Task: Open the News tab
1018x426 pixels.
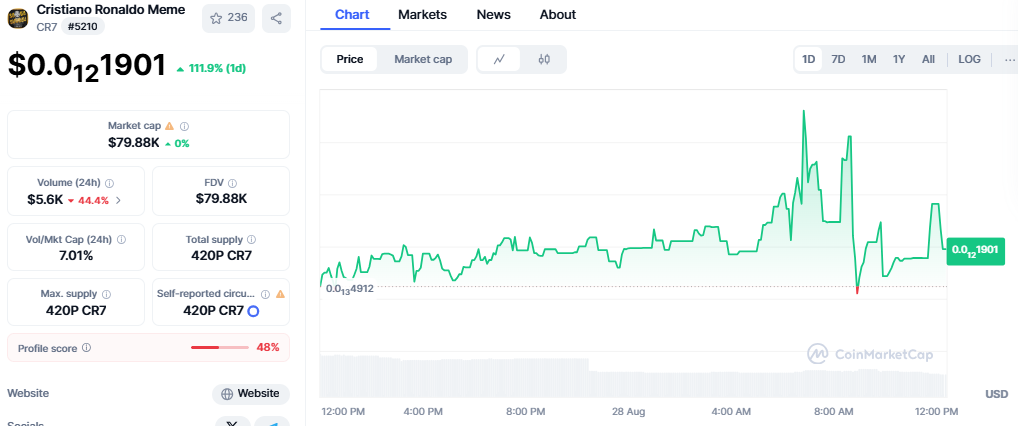Action: pyautogui.click(x=493, y=14)
